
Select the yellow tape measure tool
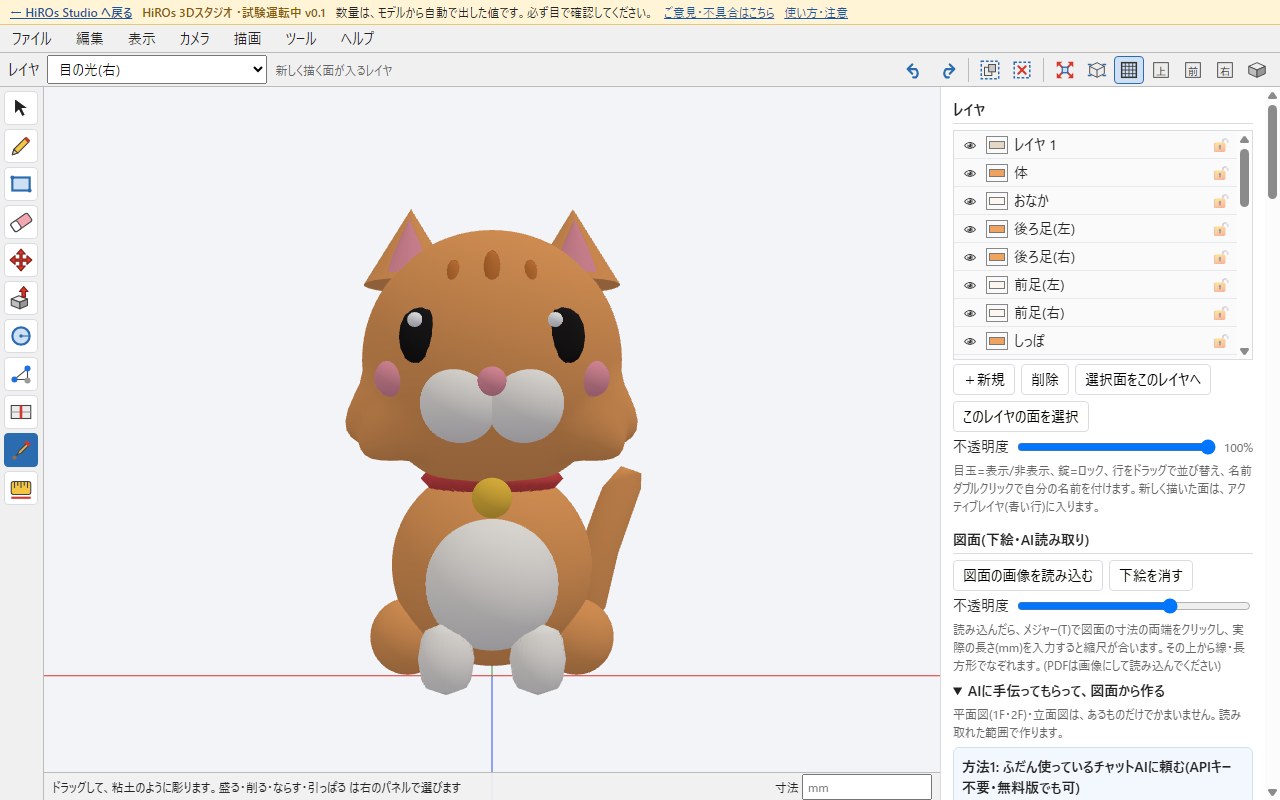(21, 488)
